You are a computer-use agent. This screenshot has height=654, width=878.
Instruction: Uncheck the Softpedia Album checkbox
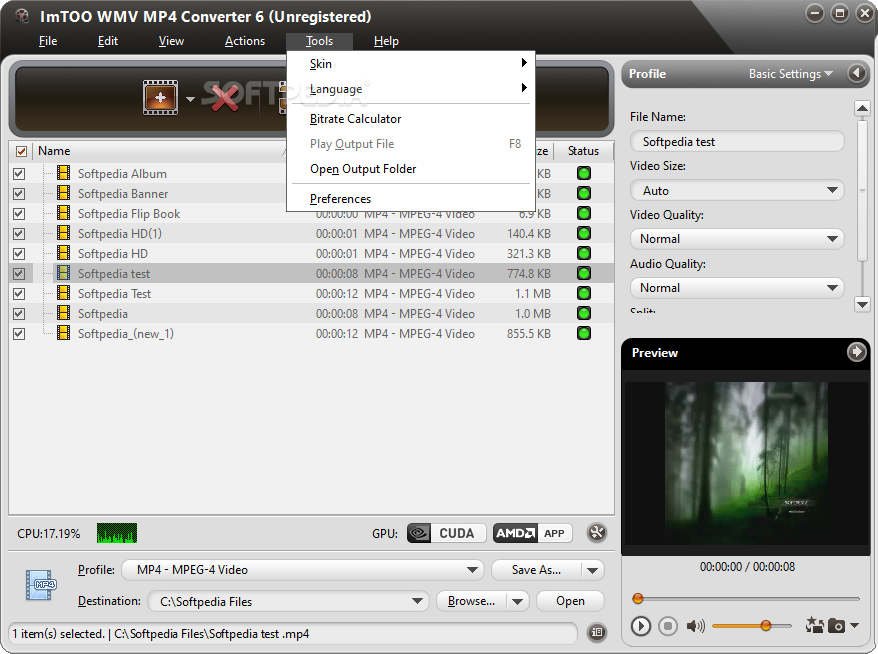[19, 174]
